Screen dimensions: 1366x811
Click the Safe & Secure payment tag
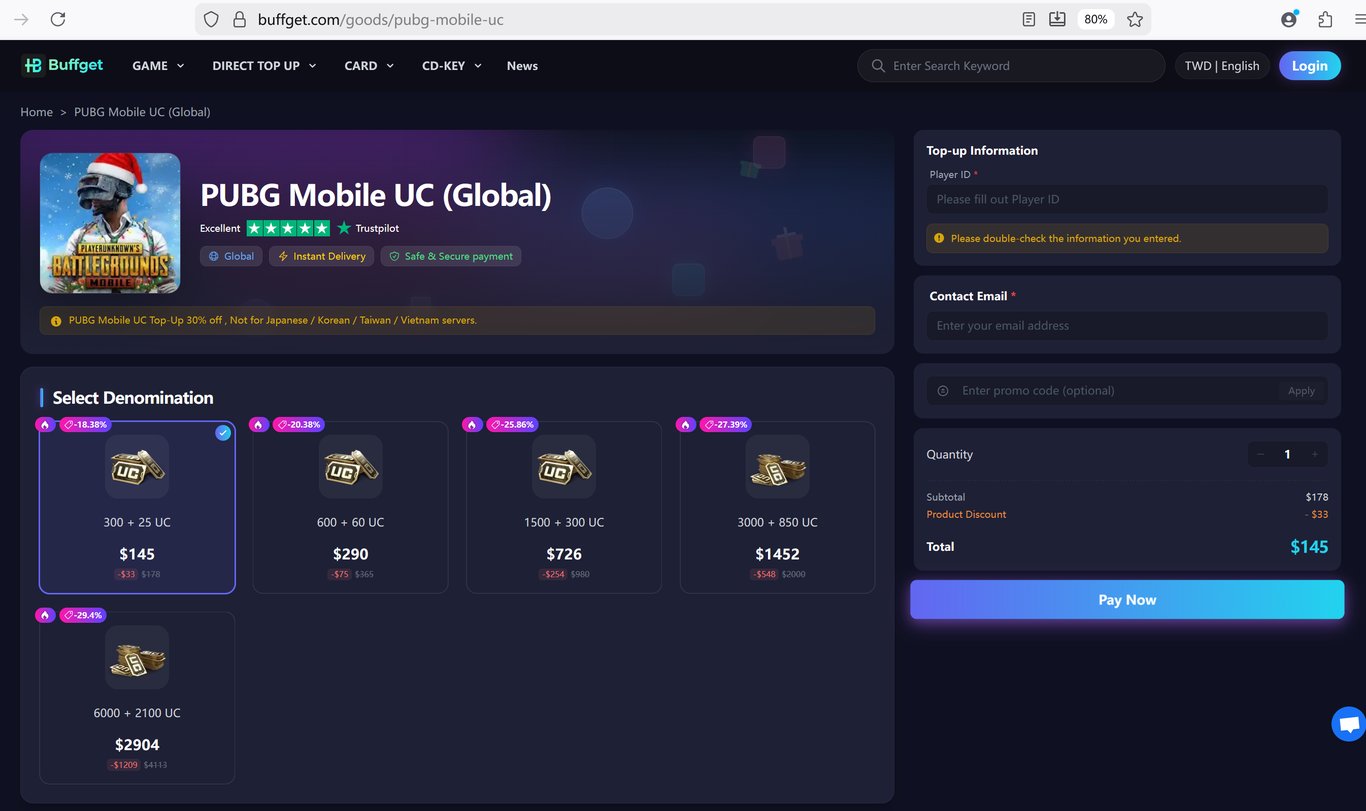click(450, 256)
